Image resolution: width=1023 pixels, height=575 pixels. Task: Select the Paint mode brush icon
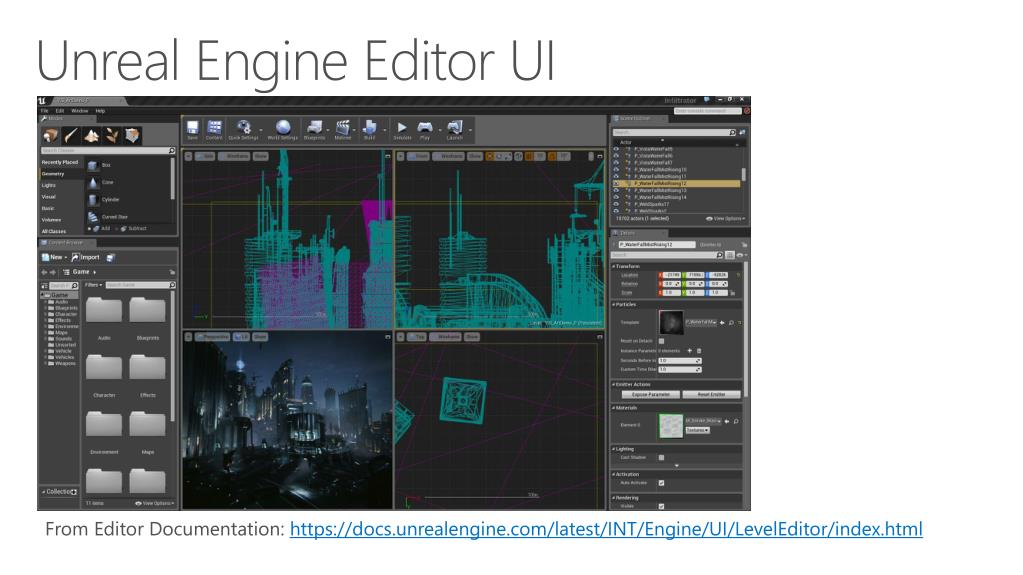70,136
